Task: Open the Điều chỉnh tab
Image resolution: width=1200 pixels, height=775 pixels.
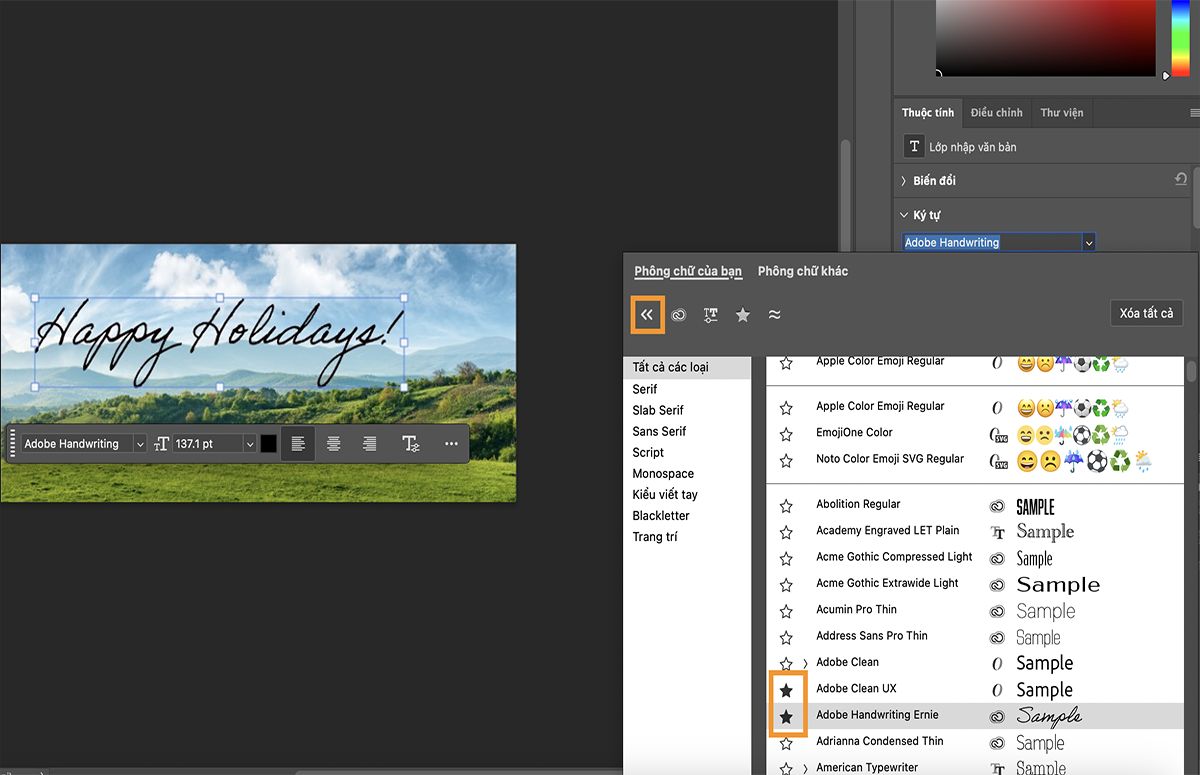Action: [996, 112]
